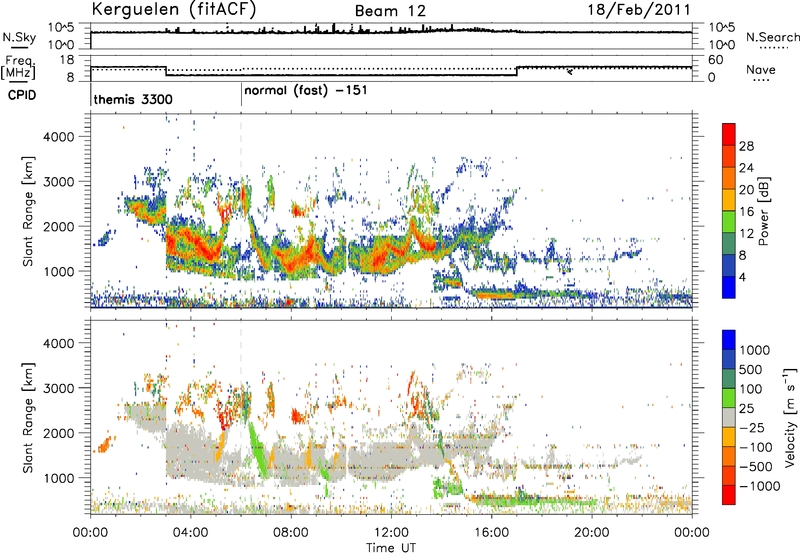The width and height of the screenshot is (800, 554).
Task: Click the 'Power [dB]' colorbar label
Action: (x=763, y=211)
